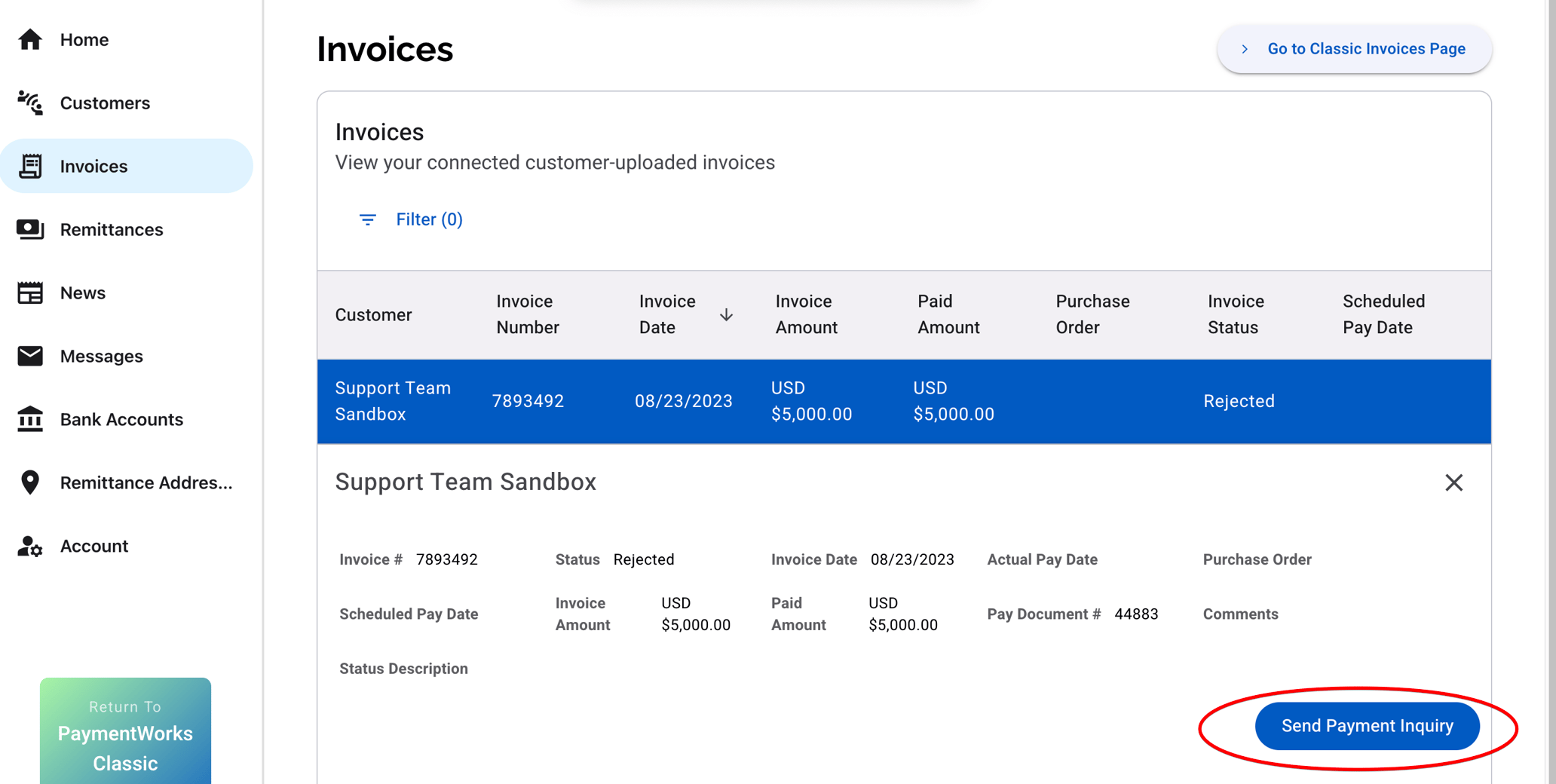Open Messages via the envelope icon
The width and height of the screenshot is (1556, 784).
[x=30, y=356]
